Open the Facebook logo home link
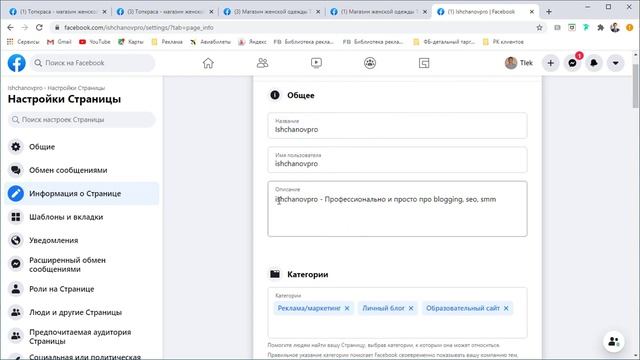This screenshot has width=640, height=360. [x=17, y=63]
